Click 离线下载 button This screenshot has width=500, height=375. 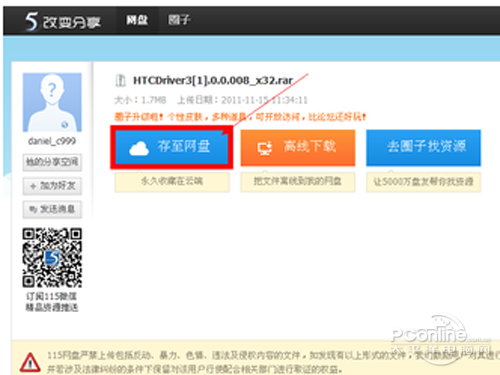[298, 148]
